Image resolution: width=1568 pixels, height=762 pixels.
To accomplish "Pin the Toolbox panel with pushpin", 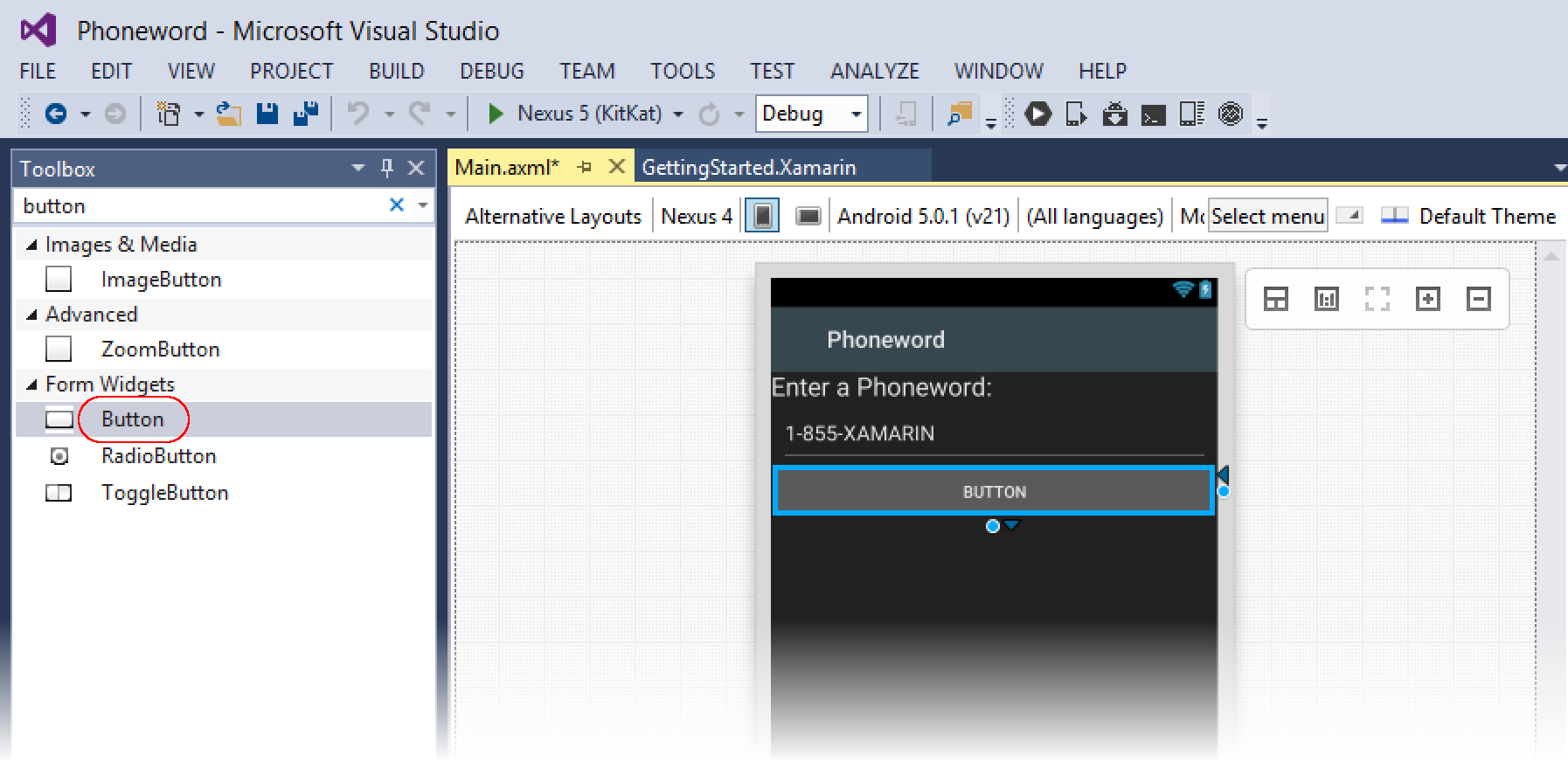I will (x=387, y=168).
